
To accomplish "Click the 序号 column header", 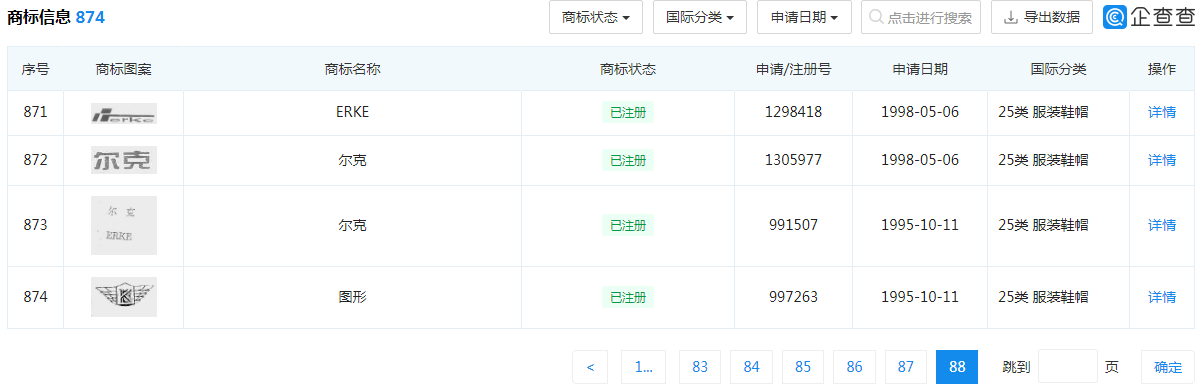I will (x=36, y=69).
